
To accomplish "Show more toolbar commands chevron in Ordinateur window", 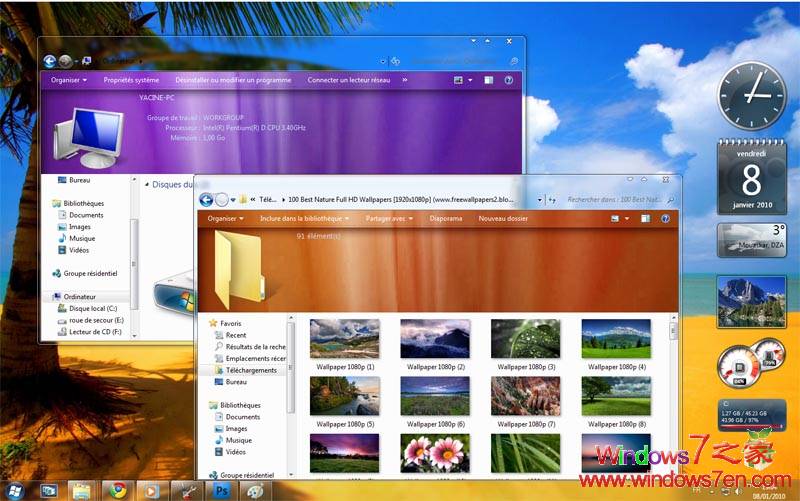I will point(405,80).
